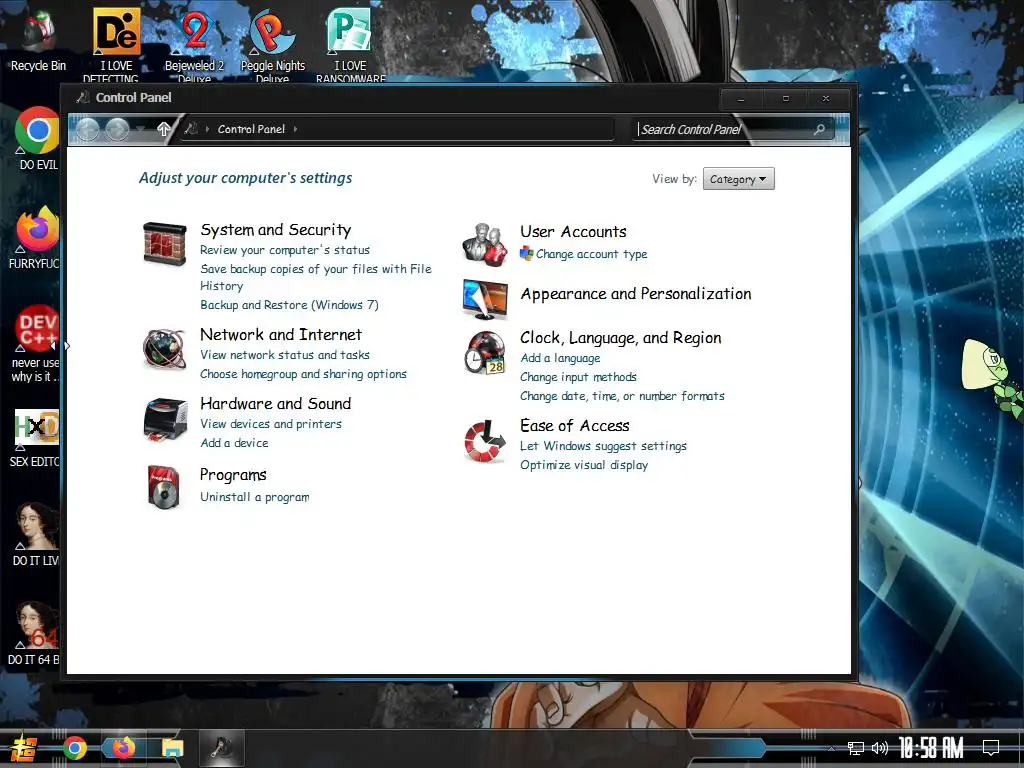Click the Clock, Language, and Region icon
1024x768 pixels.
pos(485,353)
